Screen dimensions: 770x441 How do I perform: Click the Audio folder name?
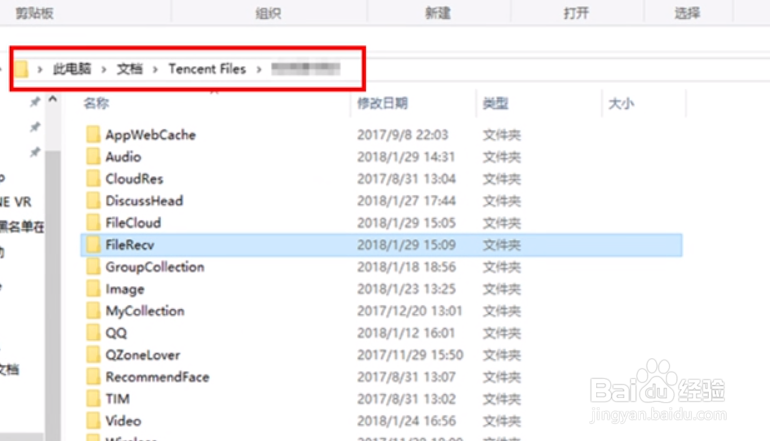point(123,157)
